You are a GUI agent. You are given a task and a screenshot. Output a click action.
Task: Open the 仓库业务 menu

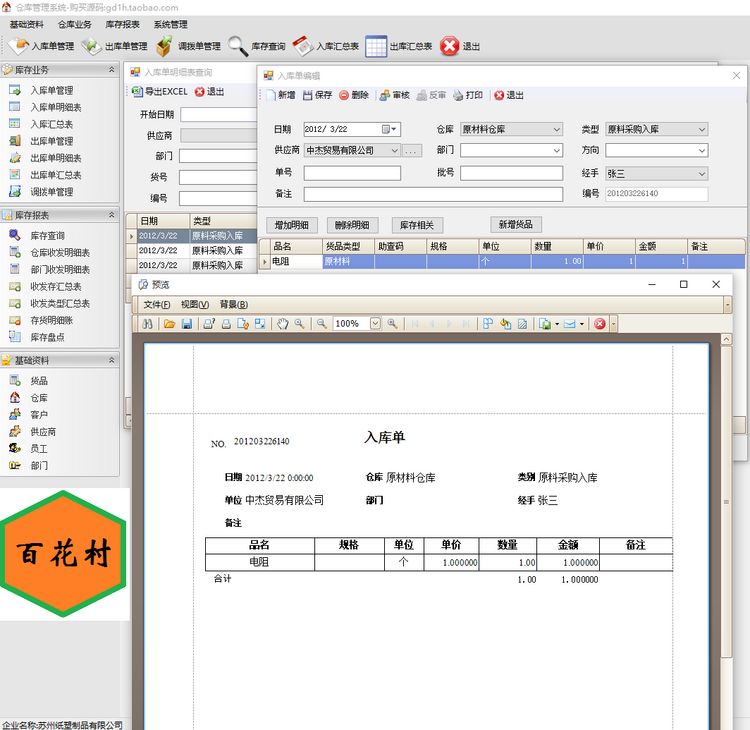pyautogui.click(x=75, y=24)
